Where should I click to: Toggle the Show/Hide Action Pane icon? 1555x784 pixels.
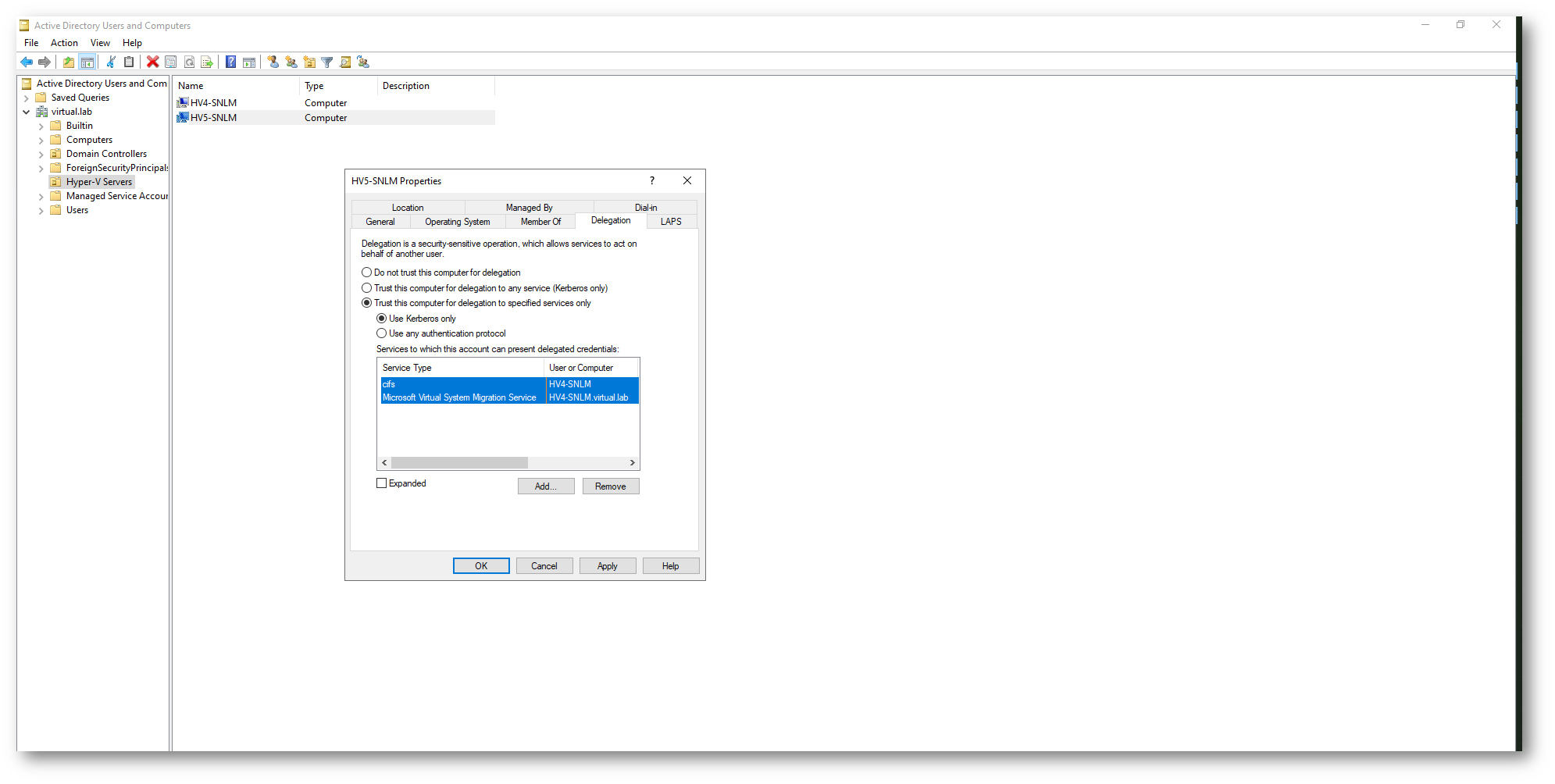[x=249, y=62]
